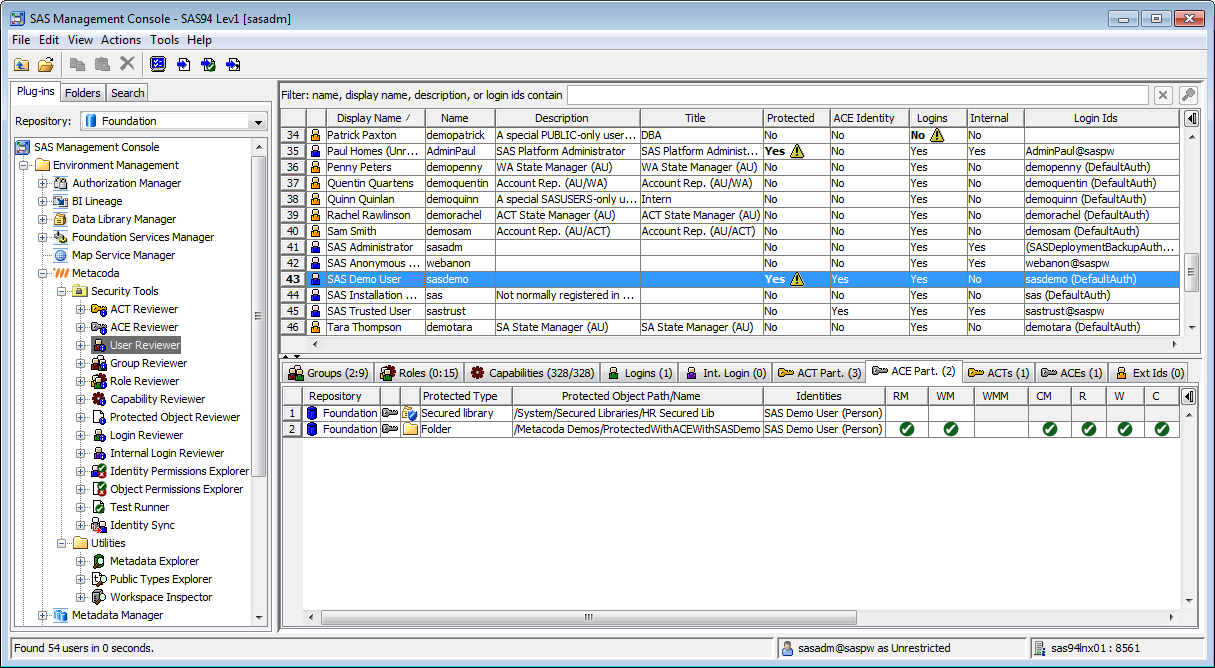Open Protected Object Reviewer
Image resolution: width=1215 pixels, height=668 pixels.
pyautogui.click(x=175, y=417)
